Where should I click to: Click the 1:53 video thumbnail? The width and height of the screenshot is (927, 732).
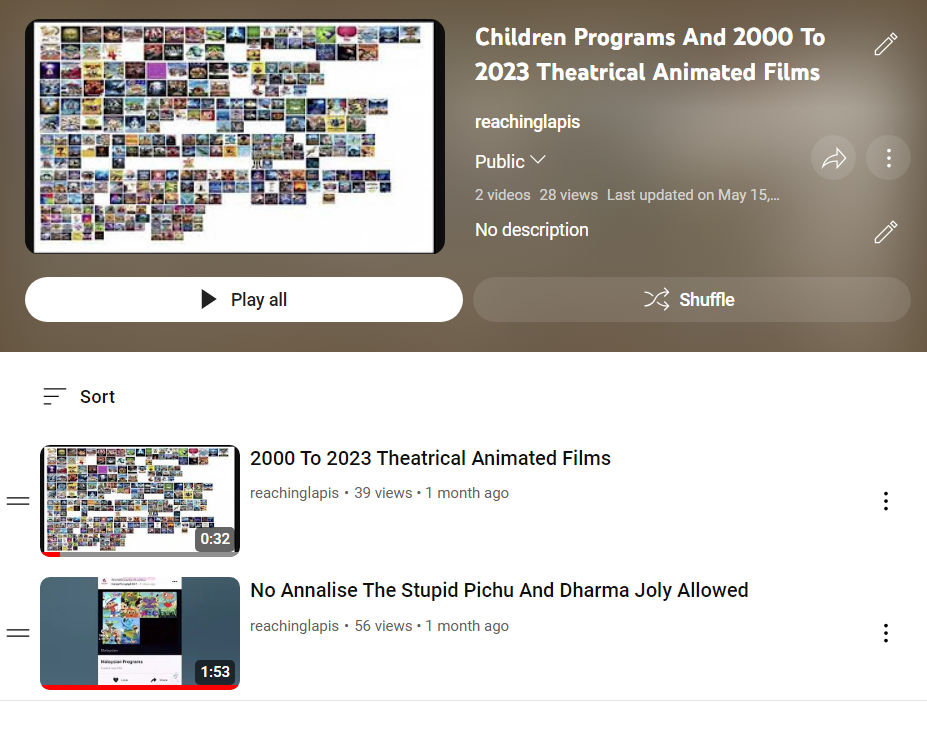[x=140, y=633]
